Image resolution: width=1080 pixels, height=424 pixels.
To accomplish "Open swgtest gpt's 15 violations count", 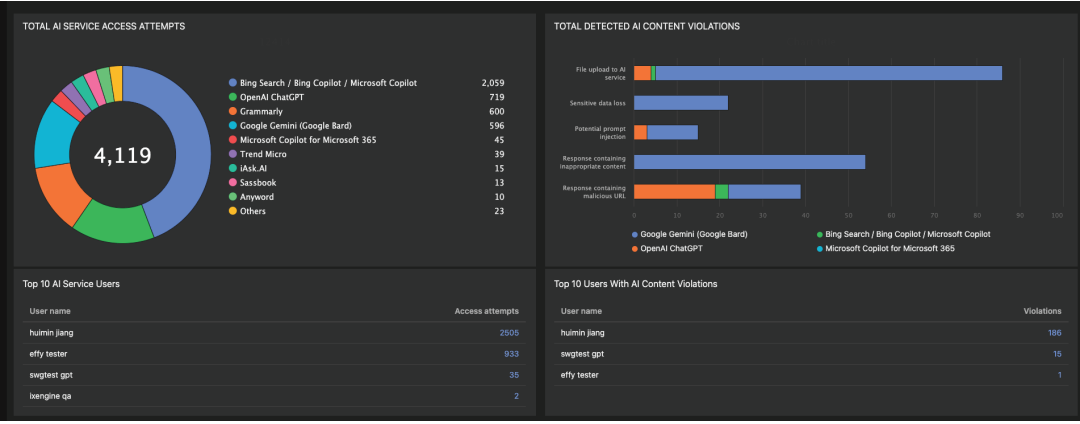I will tap(1055, 354).
